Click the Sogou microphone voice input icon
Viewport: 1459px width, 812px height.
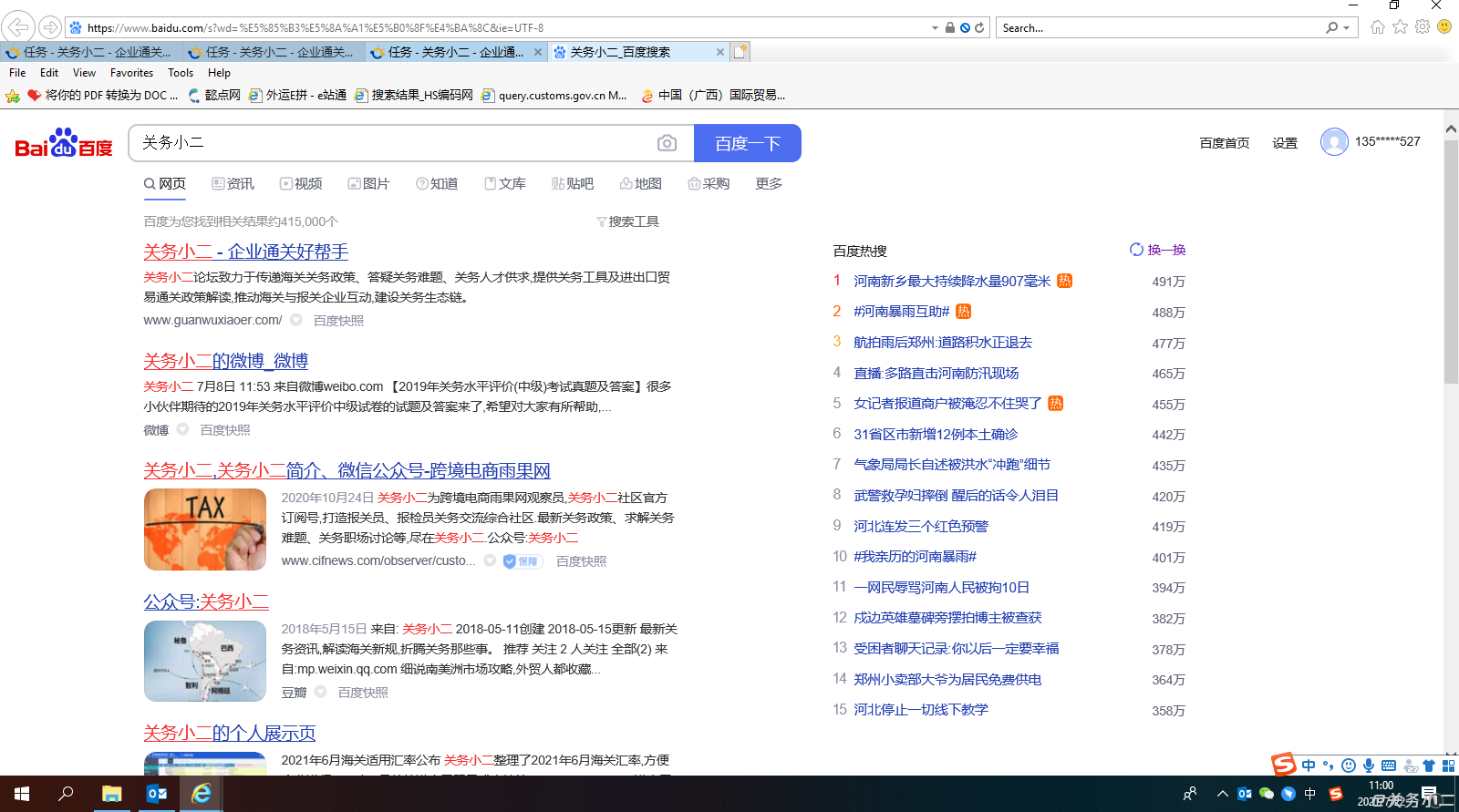click(x=1368, y=766)
